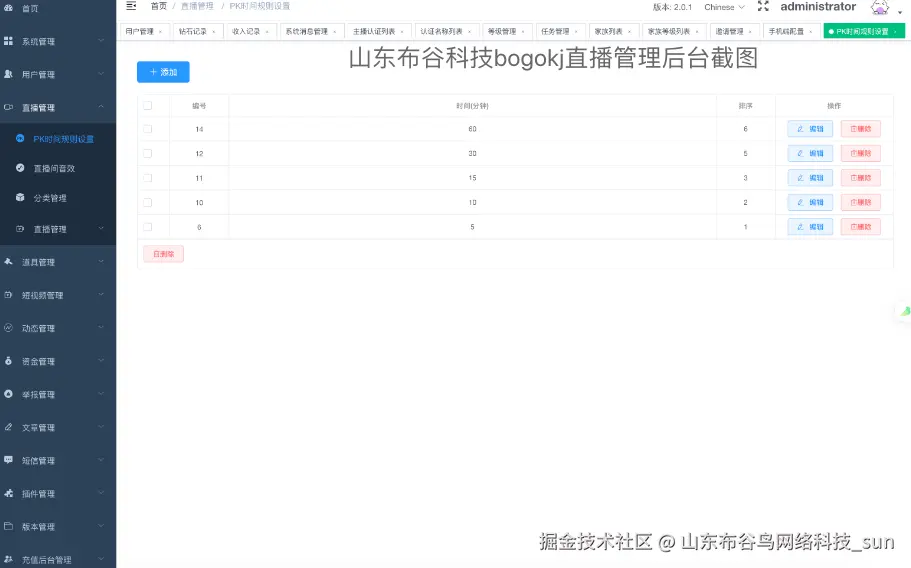The image size is (911, 568).
Task: Click the 动态管理 chart icon
Action: point(8,328)
